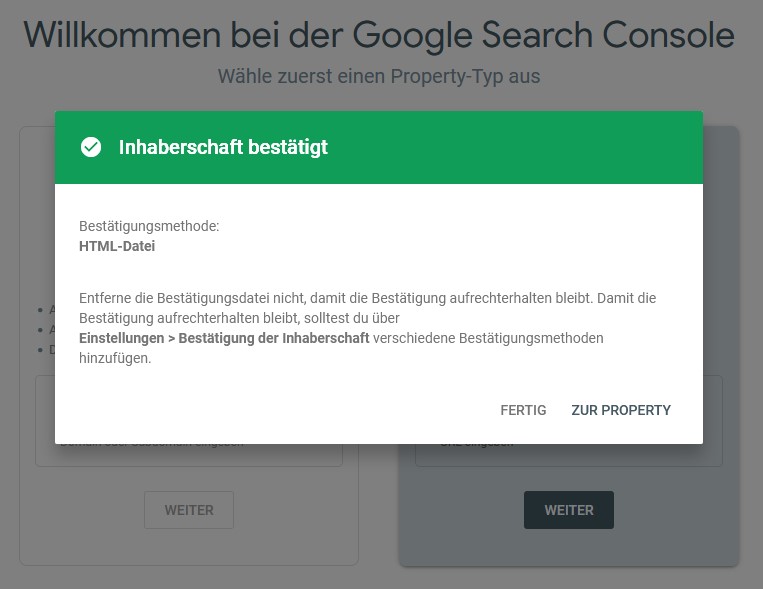Click bold "Einstellungen > Bestätigung der Inhaberschaft" text
The height and width of the screenshot is (589, 763).
click(x=224, y=338)
